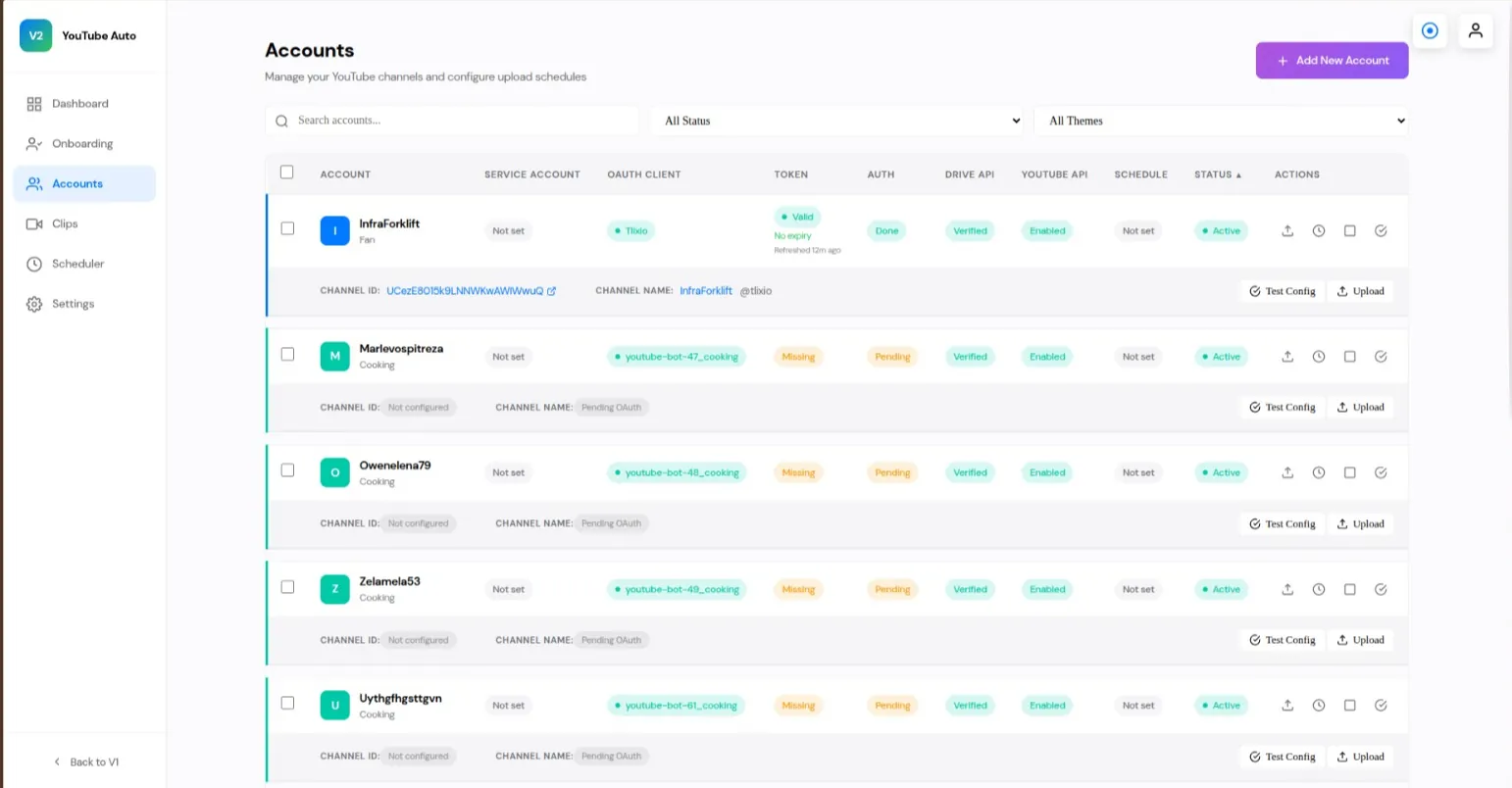The width and height of the screenshot is (1512, 788).
Task: Open Settings in the sidebar
Action: point(84,305)
